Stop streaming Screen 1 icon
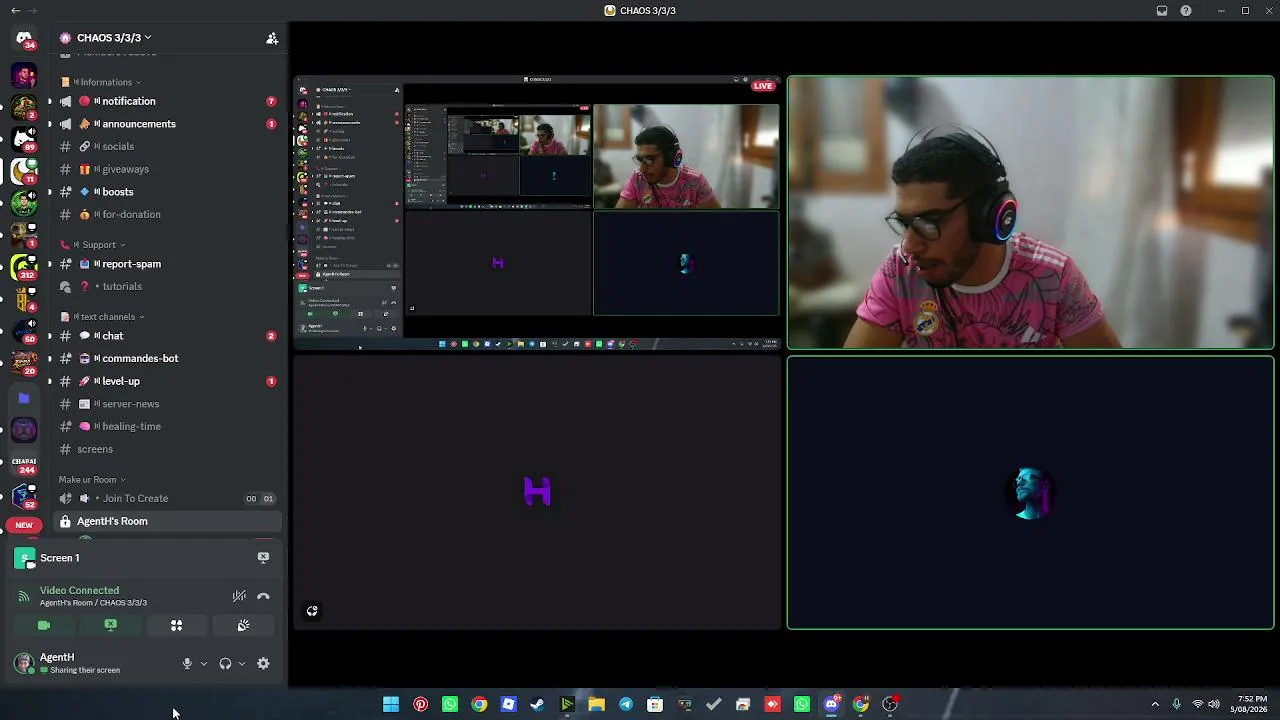Image resolution: width=1280 pixels, height=720 pixels. pos(263,558)
